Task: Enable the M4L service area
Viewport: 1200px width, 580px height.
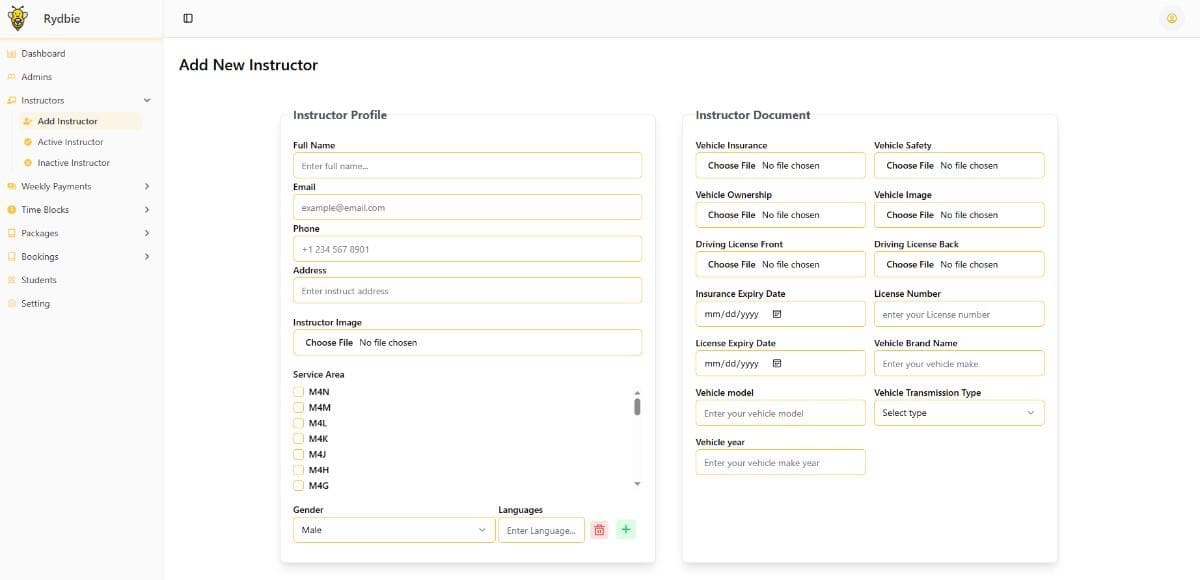Action: pos(299,422)
